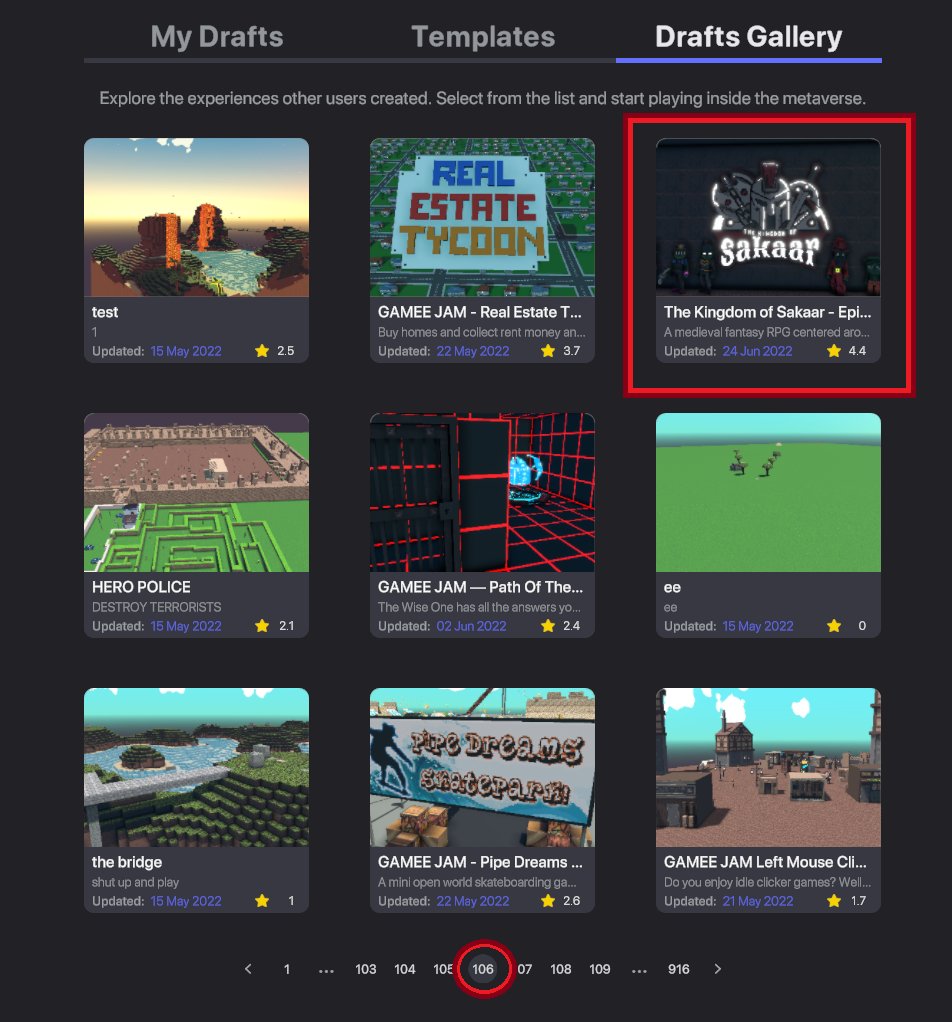The width and height of the screenshot is (952, 1022).
Task: Expand ellipsis before page 916
Action: click(x=639, y=971)
